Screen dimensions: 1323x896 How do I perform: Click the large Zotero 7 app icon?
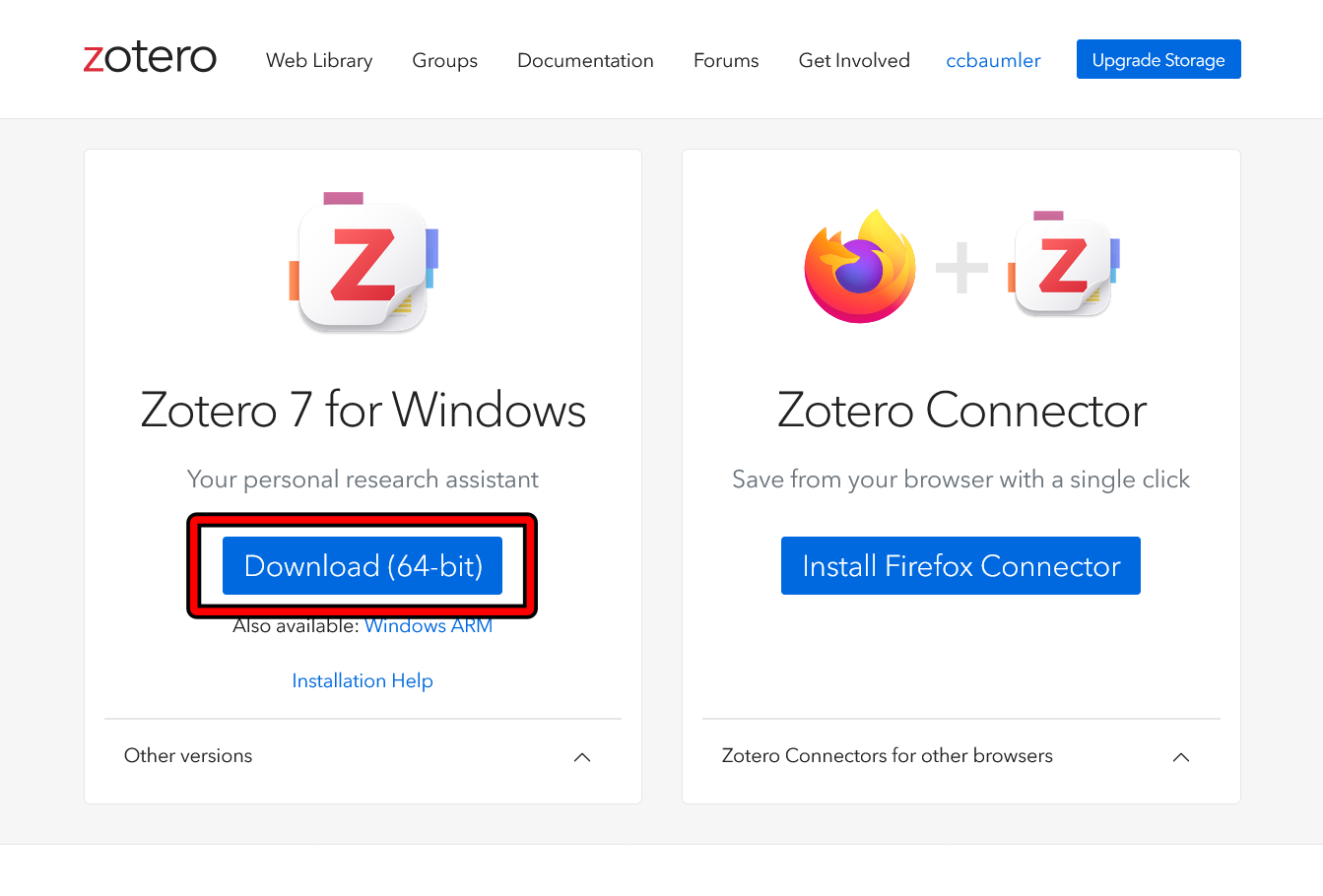[364, 264]
